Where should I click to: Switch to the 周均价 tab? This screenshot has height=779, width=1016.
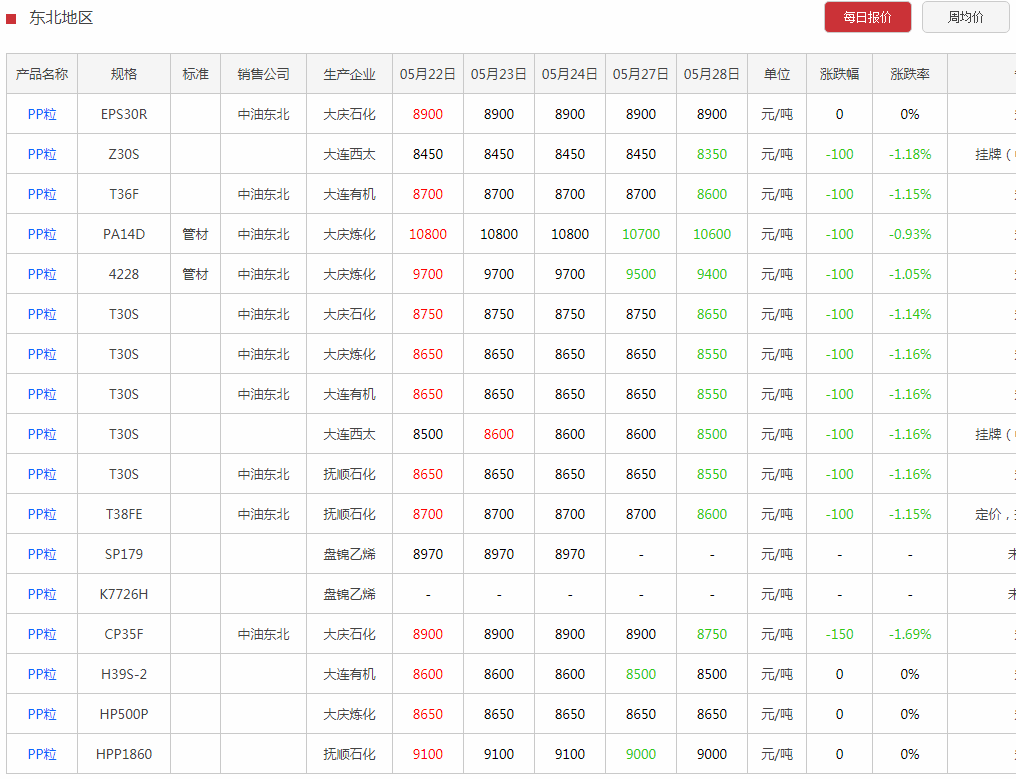pyautogui.click(x=964, y=17)
